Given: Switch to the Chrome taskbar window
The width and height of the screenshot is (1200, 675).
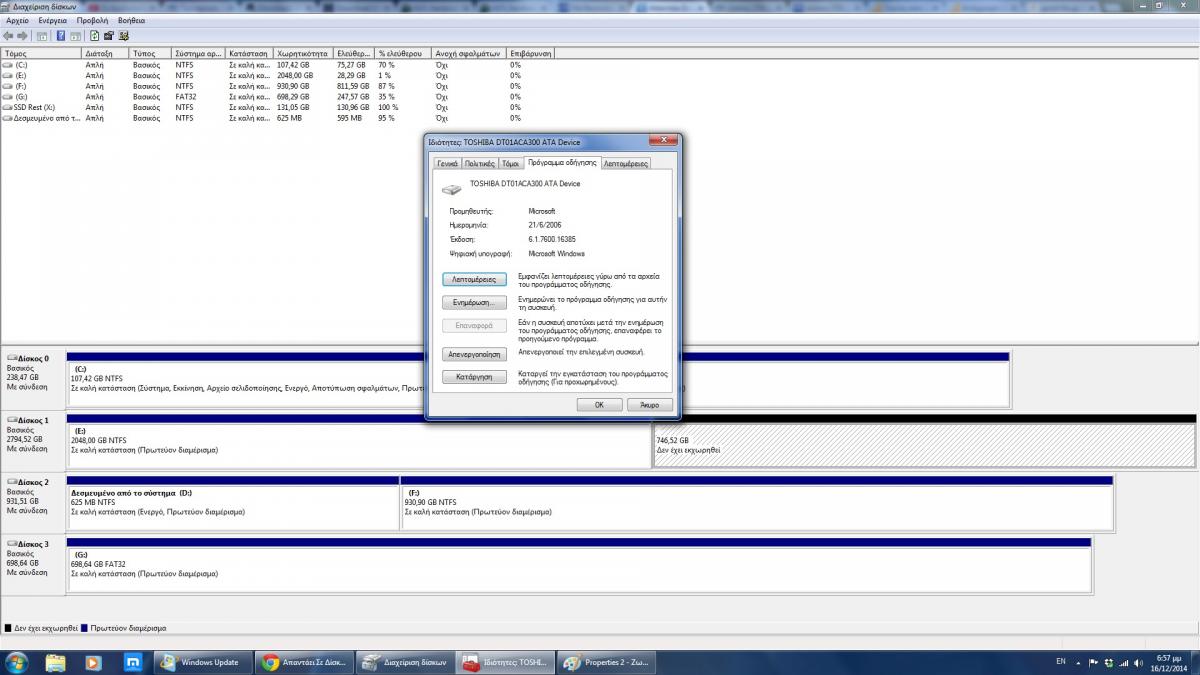Looking at the screenshot, I should 304,662.
